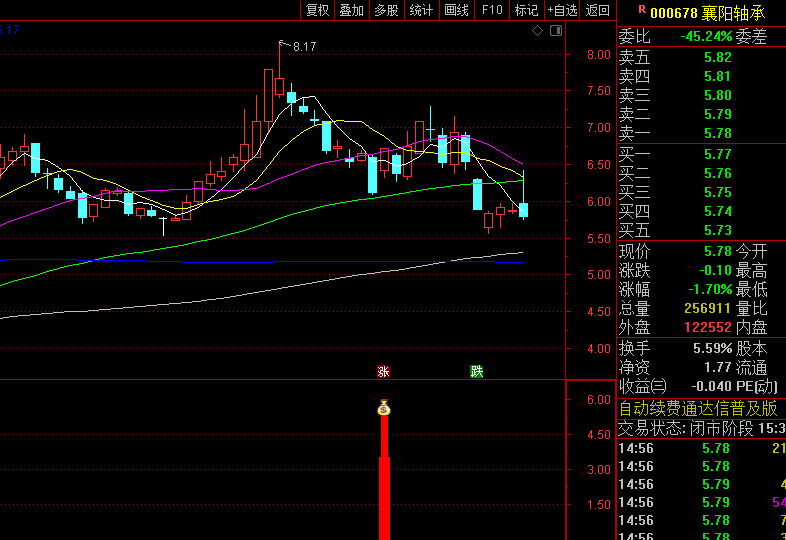Add stock with +自选 button
Screen dimensions: 786x540
point(562,10)
